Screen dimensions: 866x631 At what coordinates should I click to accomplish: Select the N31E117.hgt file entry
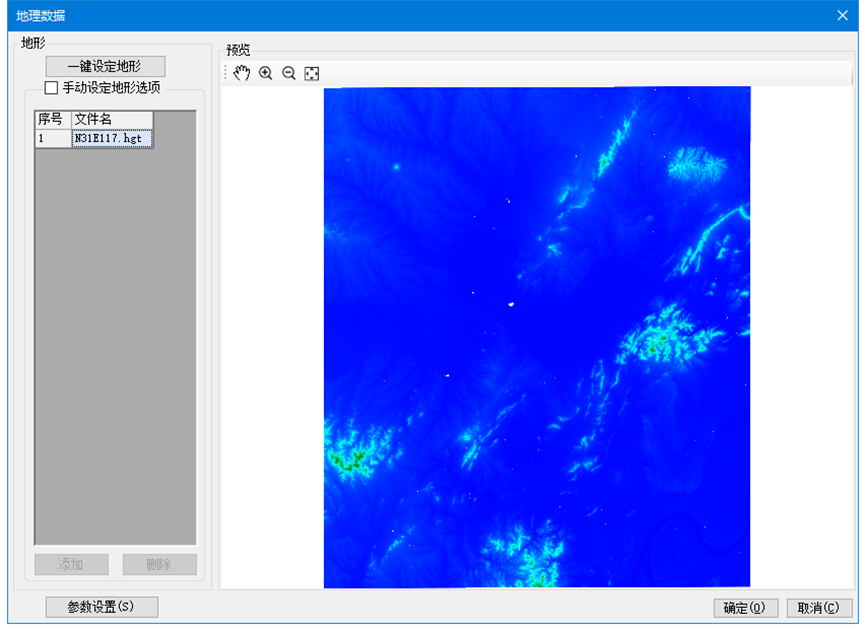point(111,139)
